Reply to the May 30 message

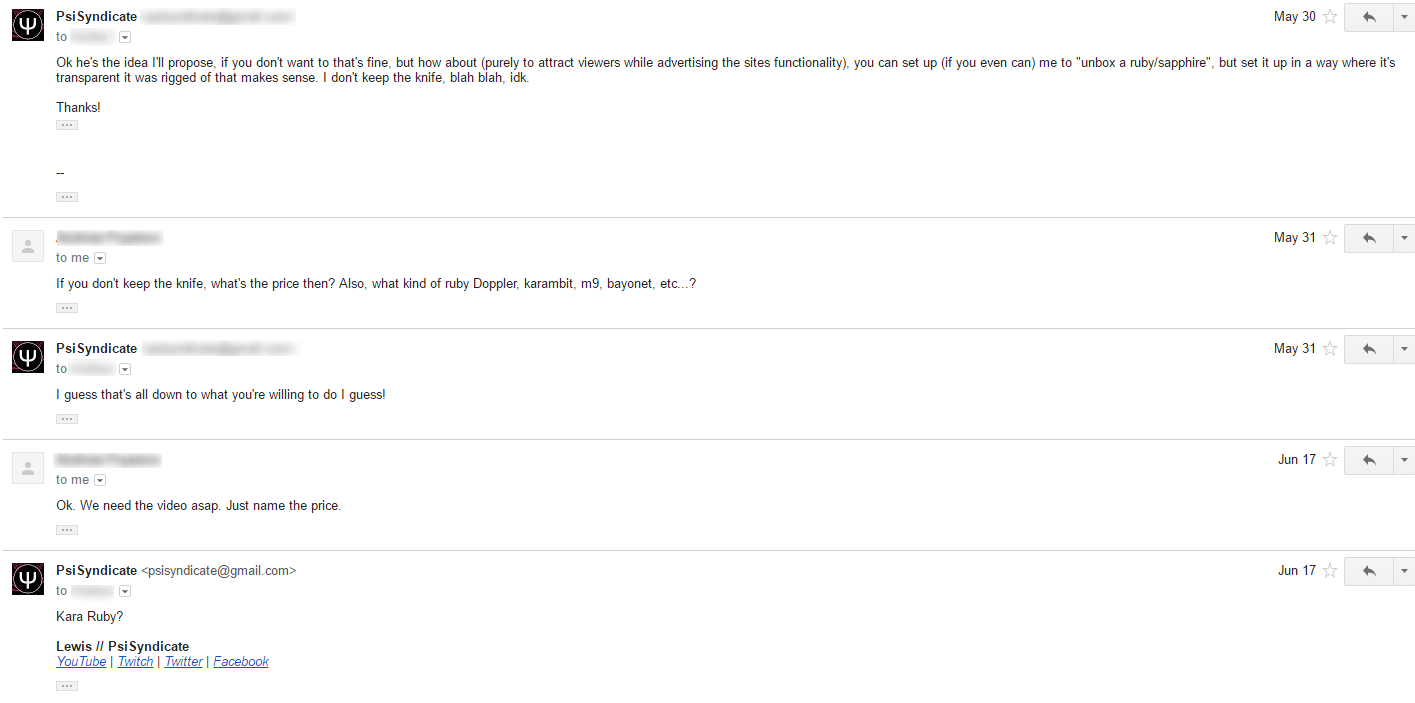pos(1369,17)
